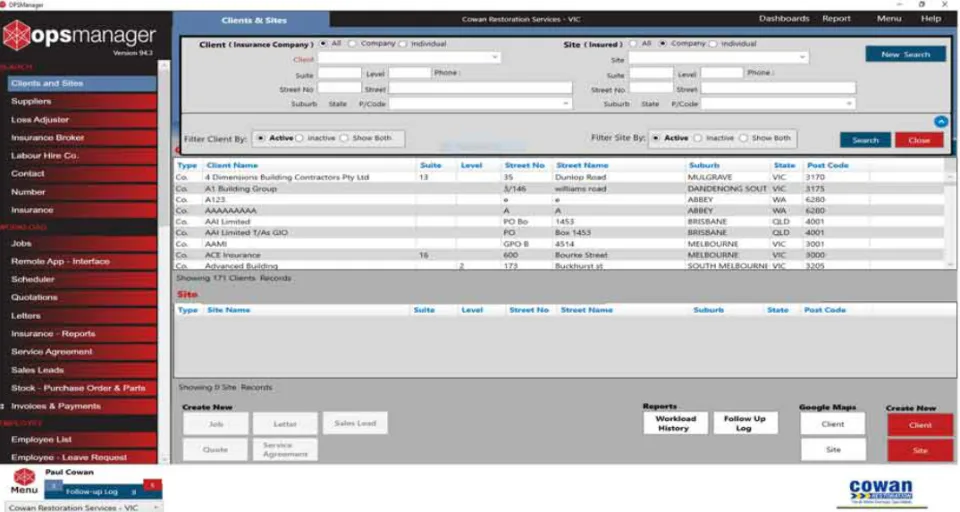
Task: Open Google Maps for Client
Action: [833, 424]
